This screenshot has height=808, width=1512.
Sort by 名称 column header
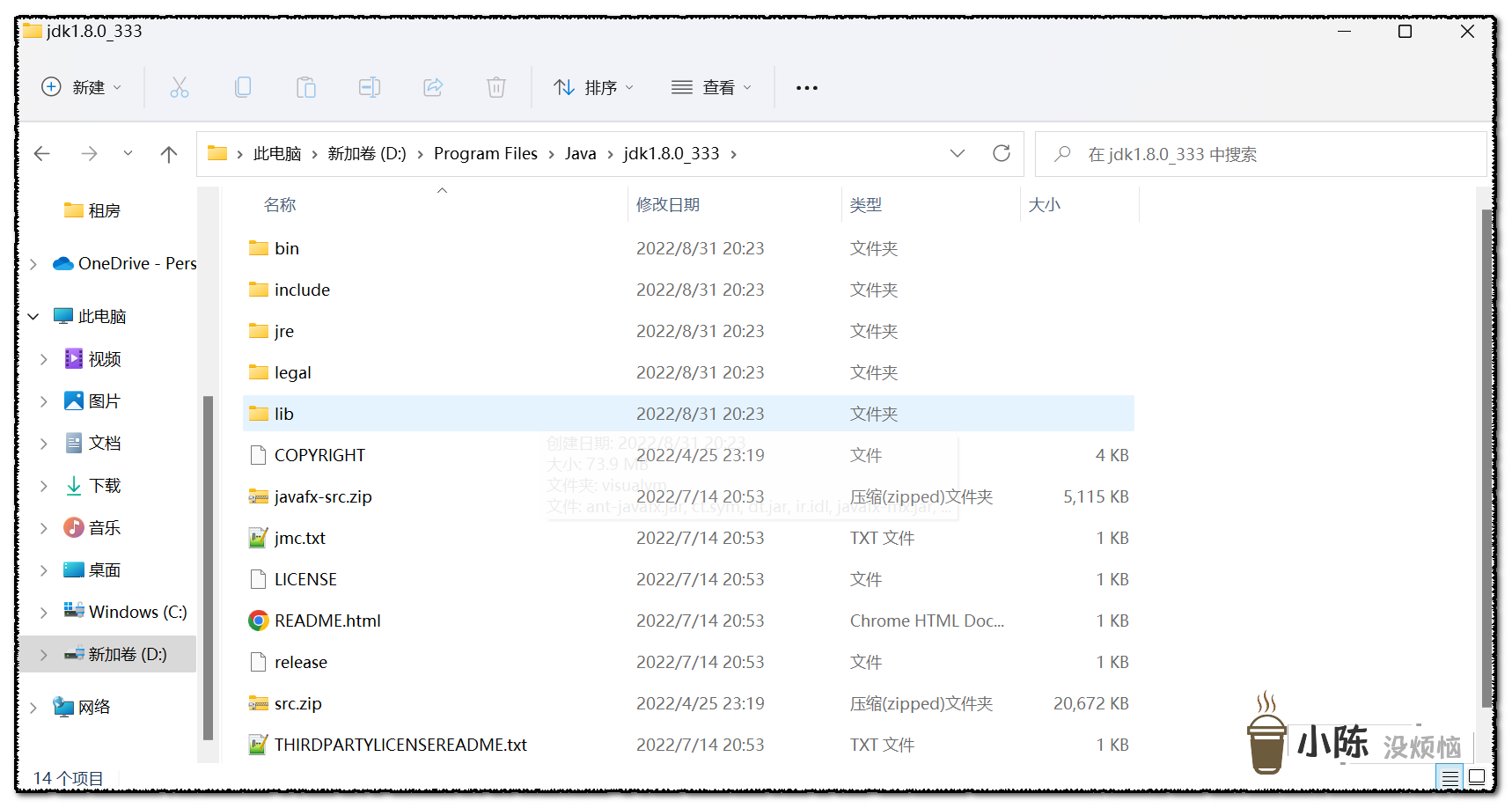[280, 204]
